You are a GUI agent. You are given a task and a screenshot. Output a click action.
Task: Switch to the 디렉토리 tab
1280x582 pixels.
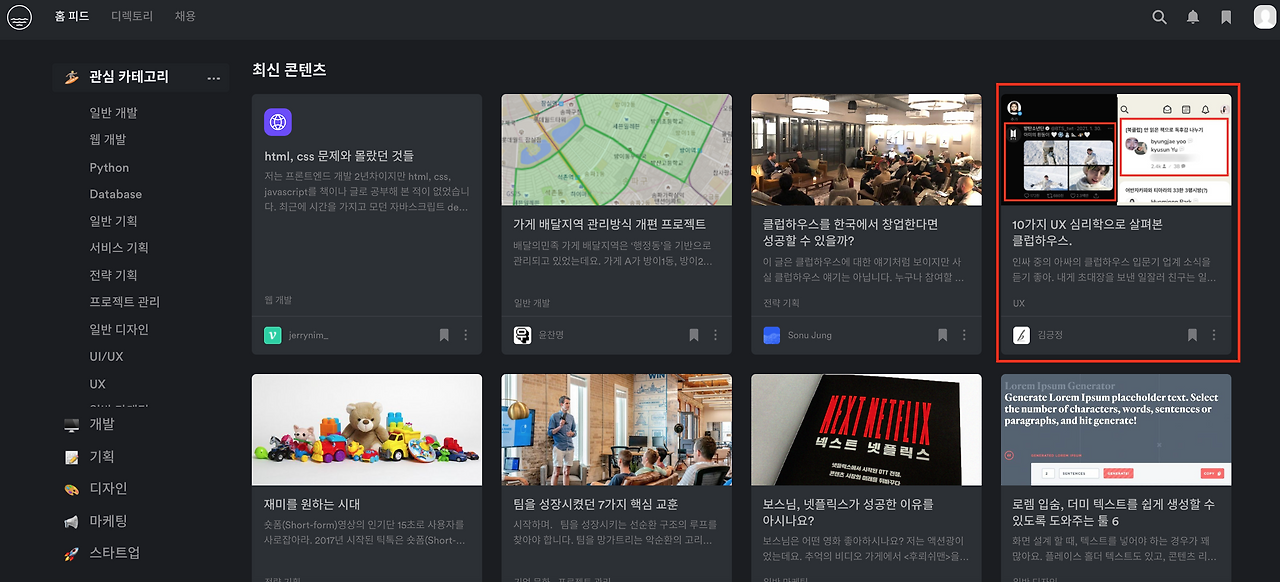132,17
